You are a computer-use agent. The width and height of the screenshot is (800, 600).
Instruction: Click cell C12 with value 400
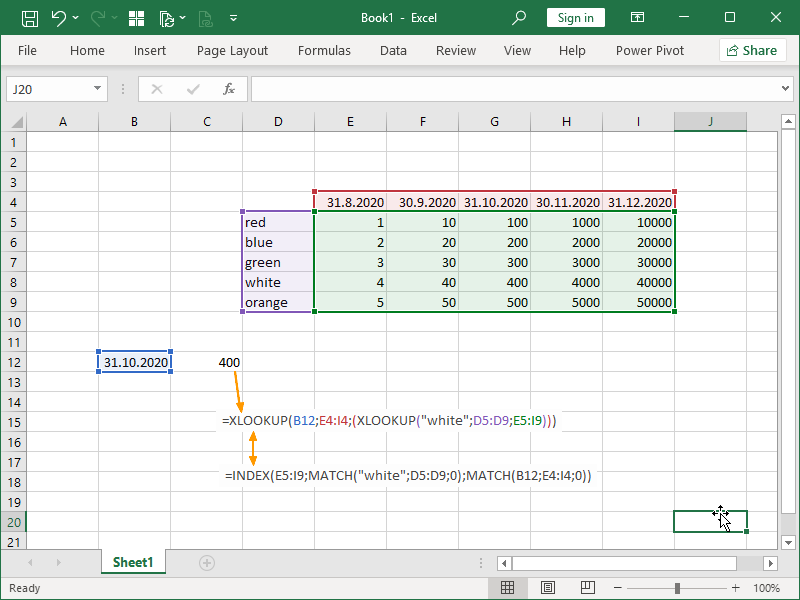[x=207, y=362]
